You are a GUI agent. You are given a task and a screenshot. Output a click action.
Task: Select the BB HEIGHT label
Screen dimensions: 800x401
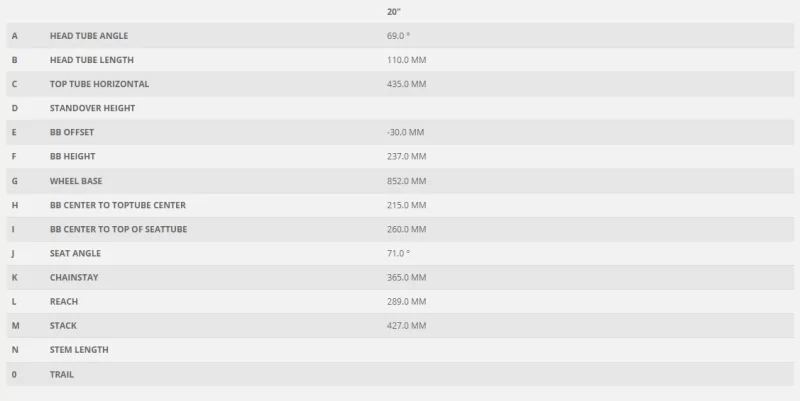[x=72, y=156]
